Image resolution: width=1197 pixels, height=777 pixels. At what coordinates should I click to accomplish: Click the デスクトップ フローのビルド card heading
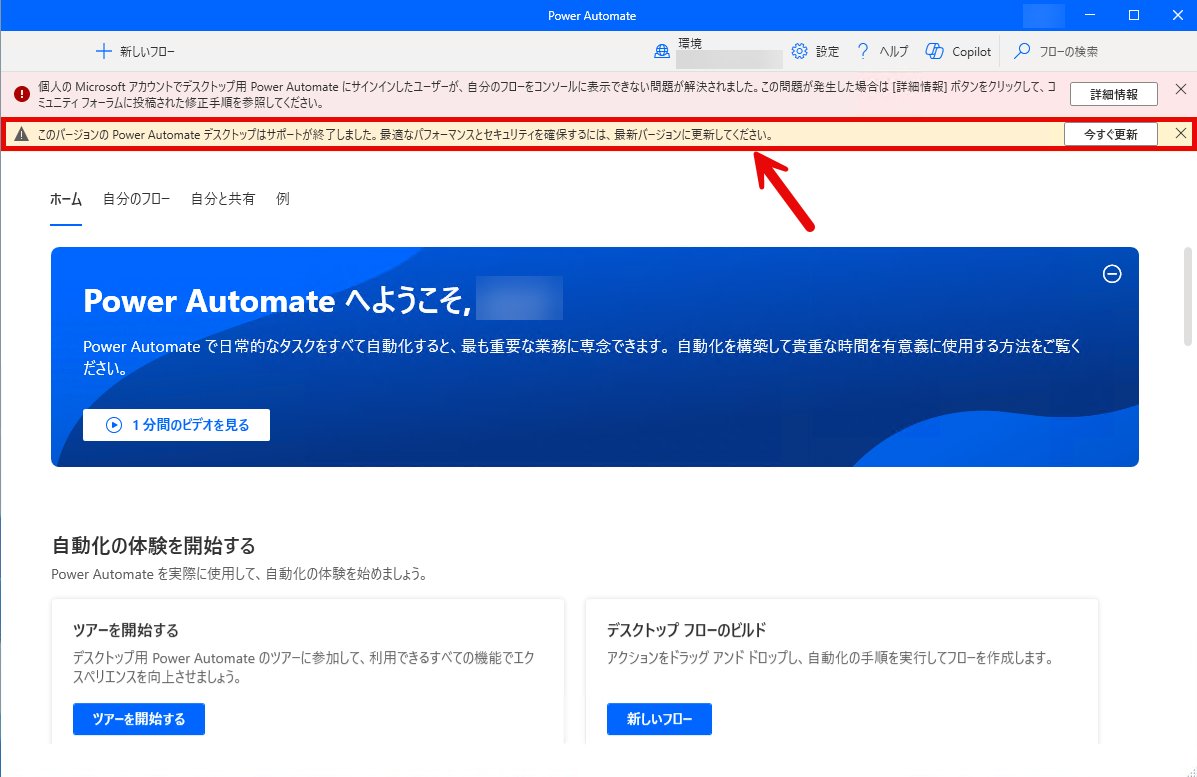(x=686, y=630)
